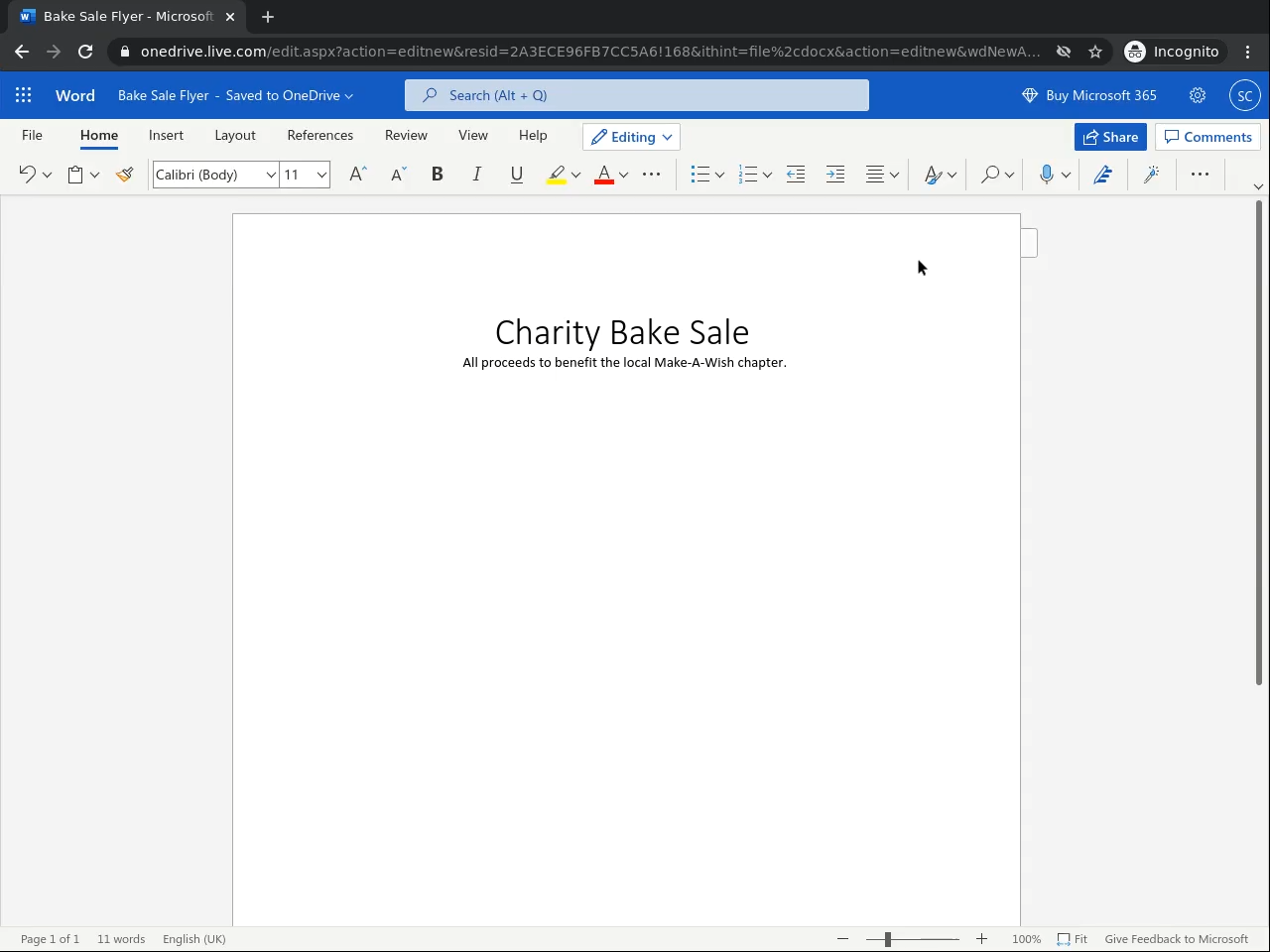Switch to the Insert tab
Image resolution: width=1270 pixels, height=952 pixels.
(x=166, y=135)
